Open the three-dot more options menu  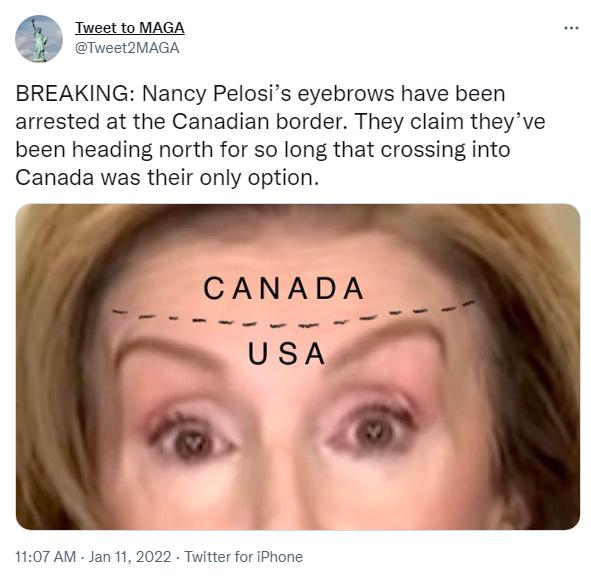pyautogui.click(x=571, y=28)
